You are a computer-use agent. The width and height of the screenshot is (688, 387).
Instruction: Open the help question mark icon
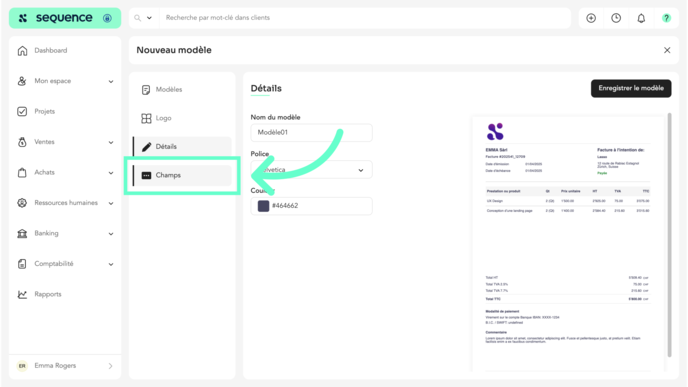pyautogui.click(x=666, y=18)
